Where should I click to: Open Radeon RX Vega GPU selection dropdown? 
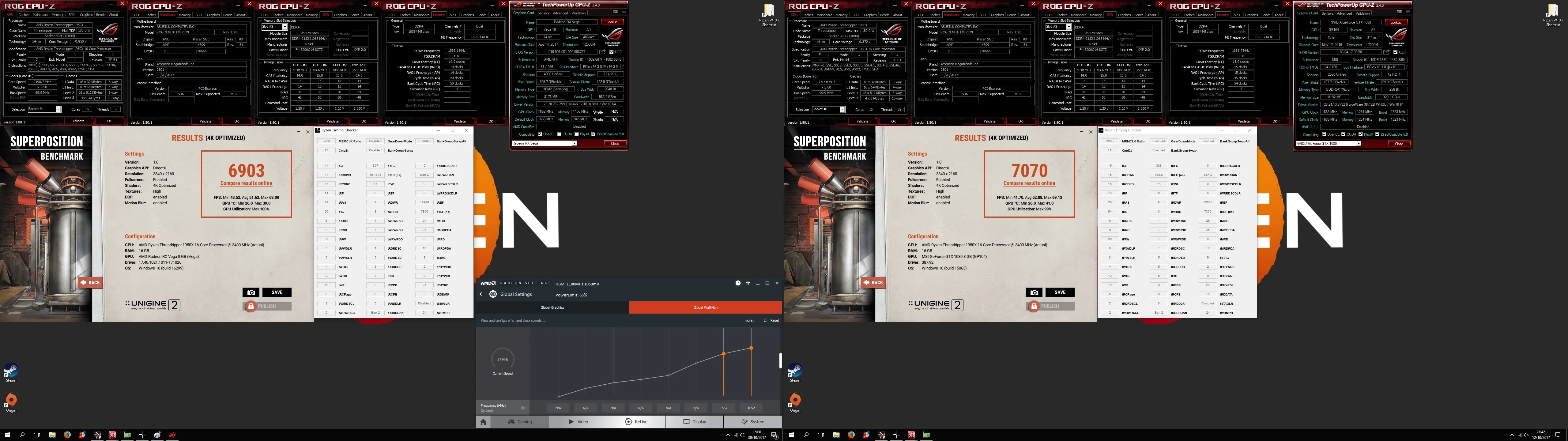tap(544, 143)
